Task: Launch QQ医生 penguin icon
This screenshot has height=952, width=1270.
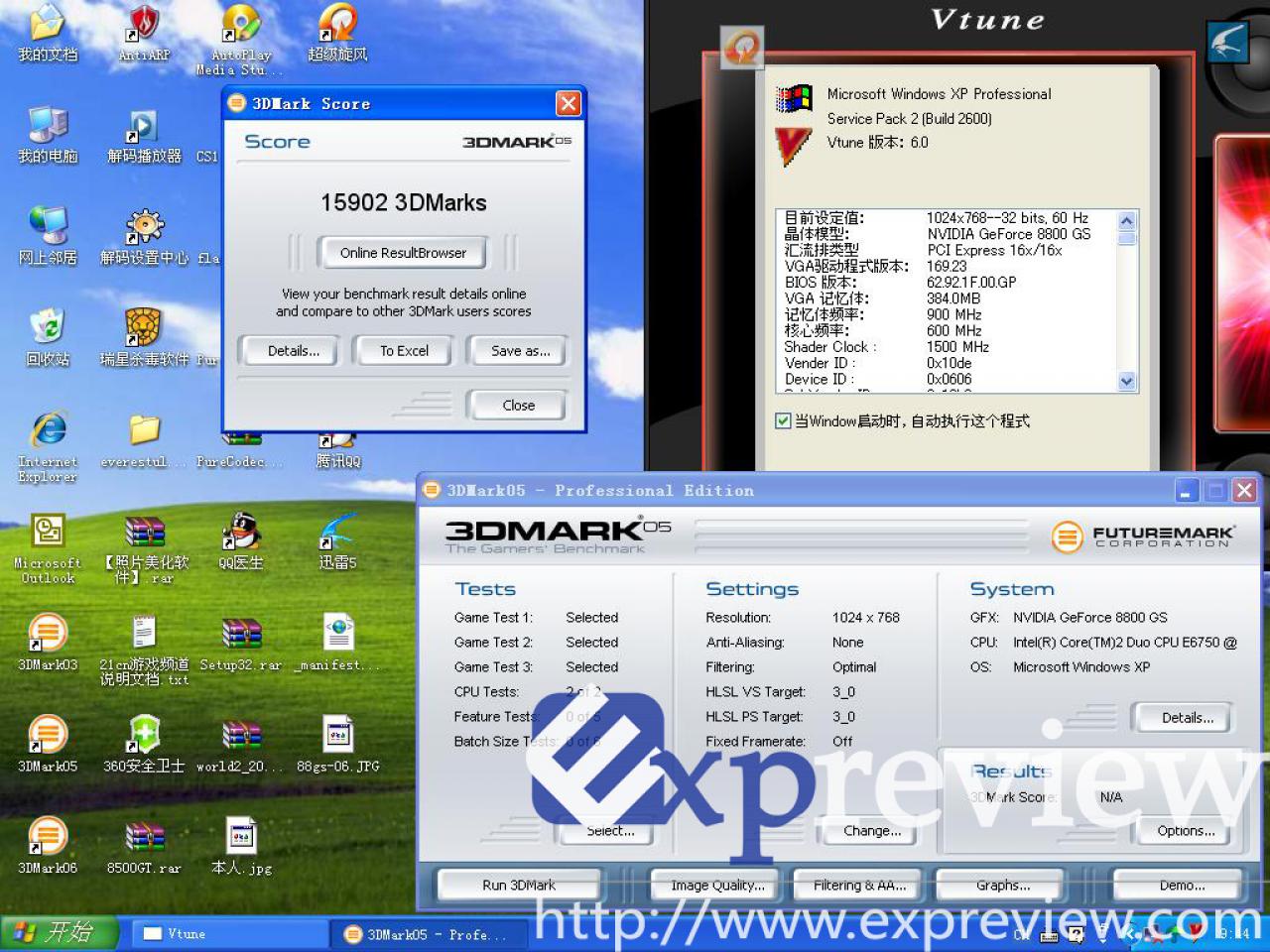Action: click(x=241, y=541)
